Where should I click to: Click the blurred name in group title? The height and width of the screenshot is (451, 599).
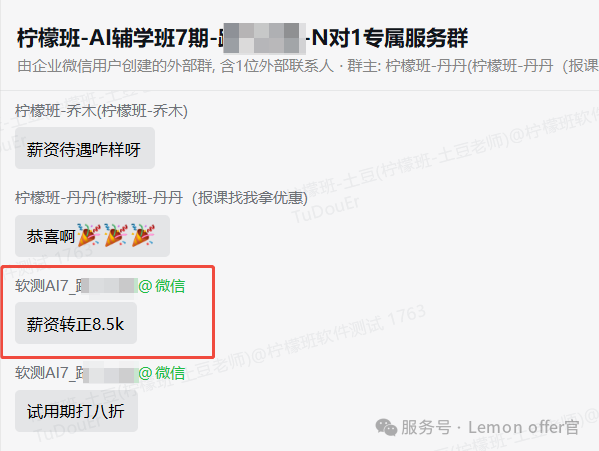point(262,38)
